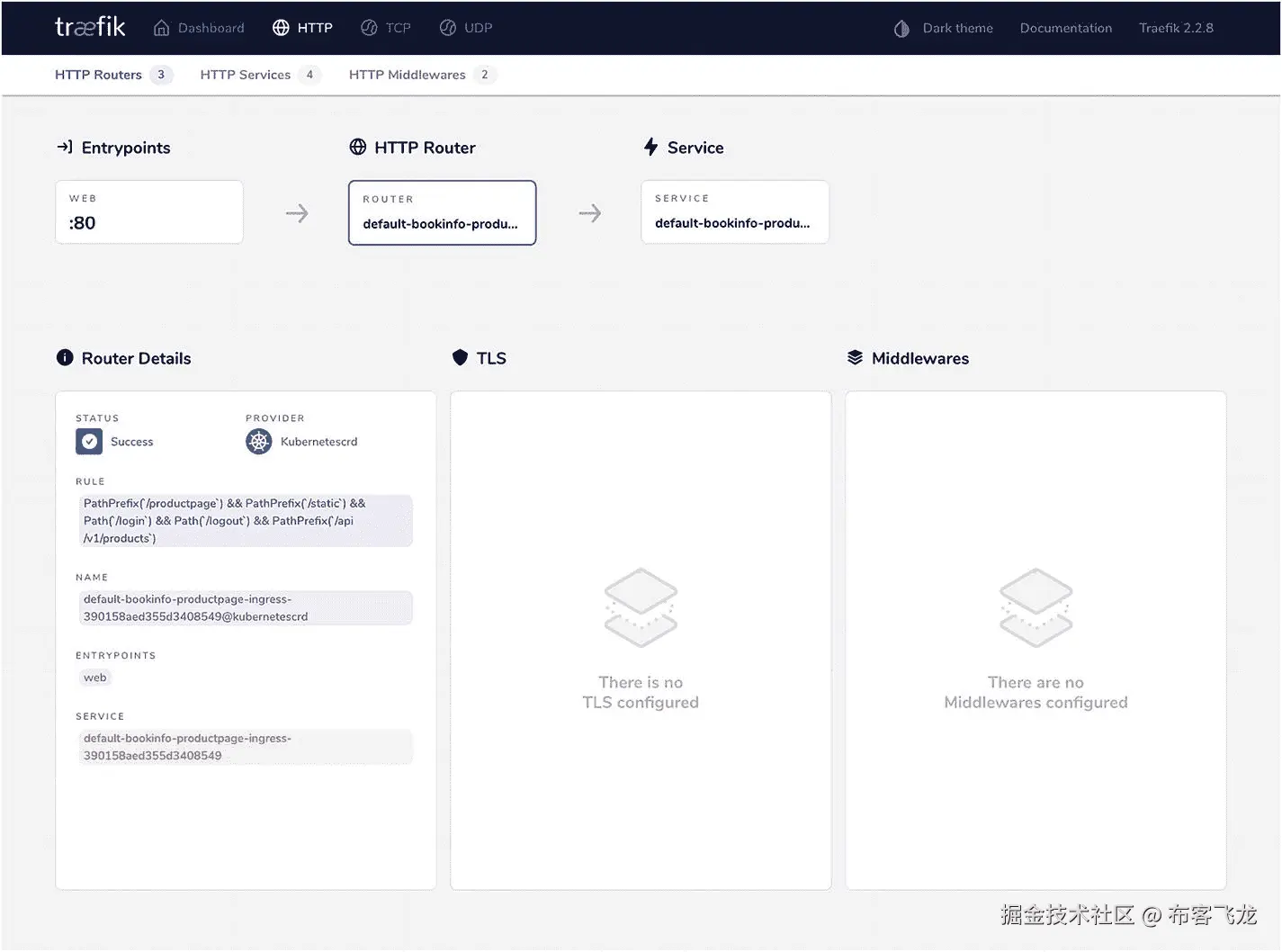Image resolution: width=1282 pixels, height=952 pixels.
Task: Click the Kubernetes provider wheel icon
Action: [x=259, y=442]
